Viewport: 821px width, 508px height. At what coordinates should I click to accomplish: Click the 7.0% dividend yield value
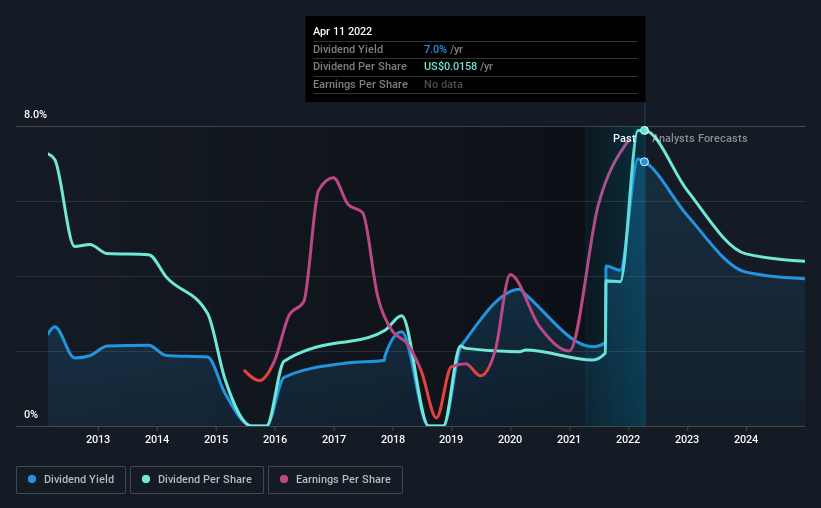(x=435, y=49)
